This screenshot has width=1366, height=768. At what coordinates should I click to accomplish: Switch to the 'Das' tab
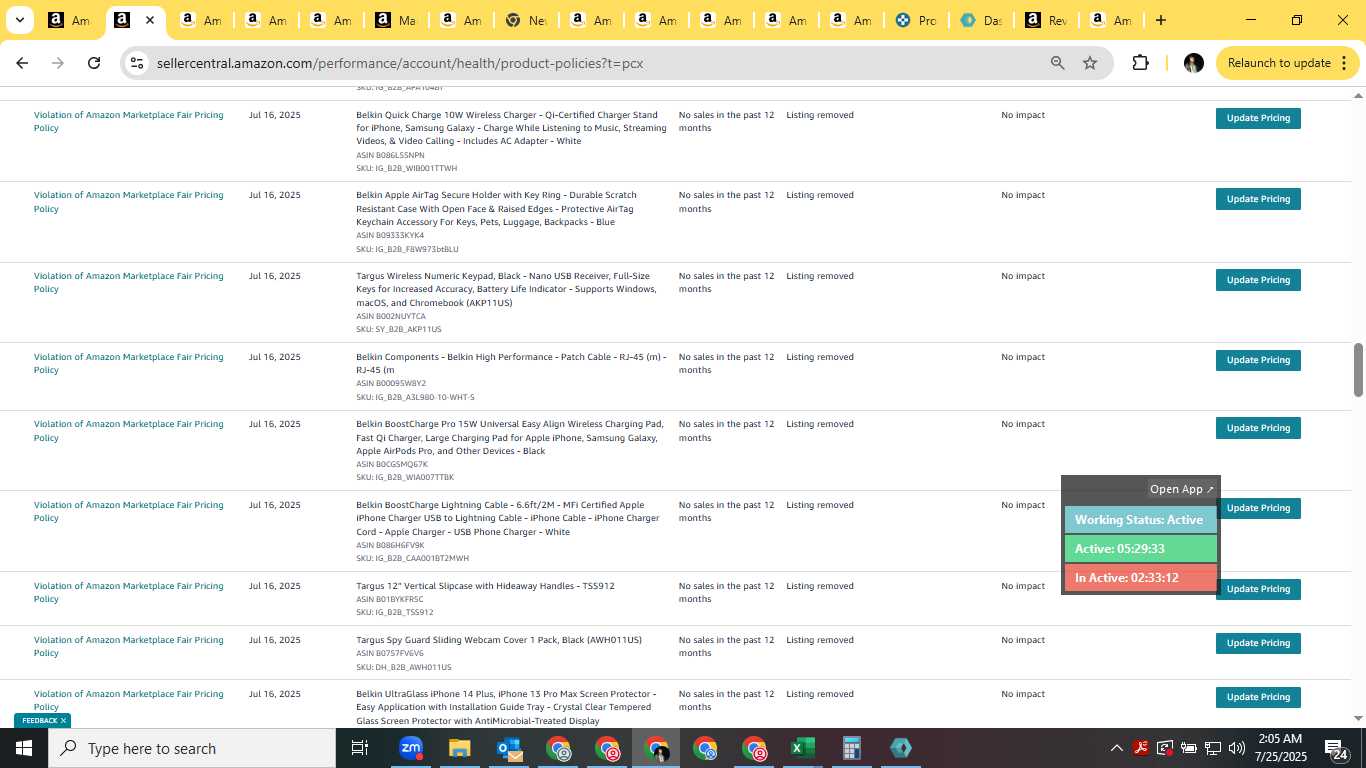tap(980, 20)
